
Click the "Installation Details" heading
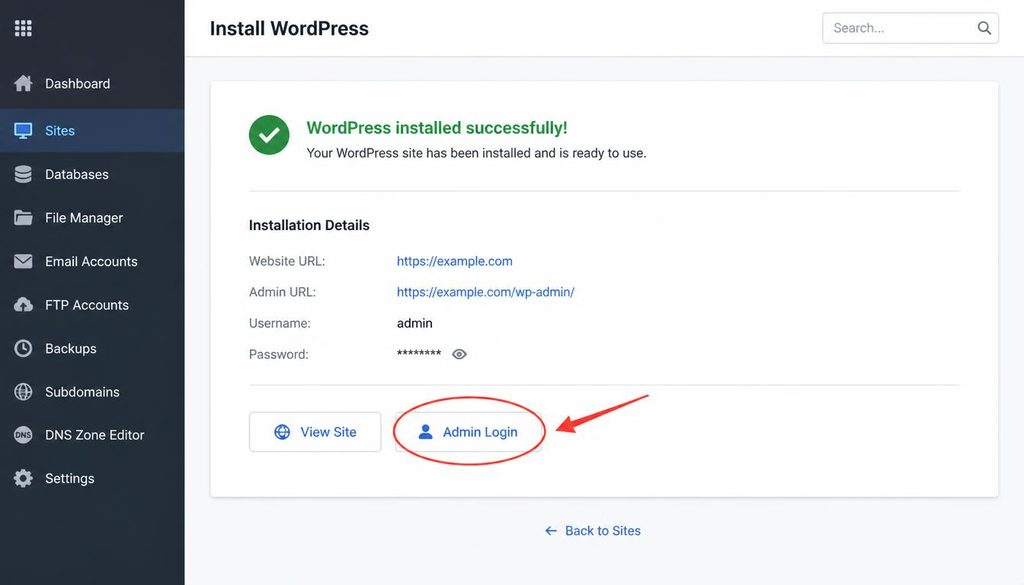coord(309,225)
